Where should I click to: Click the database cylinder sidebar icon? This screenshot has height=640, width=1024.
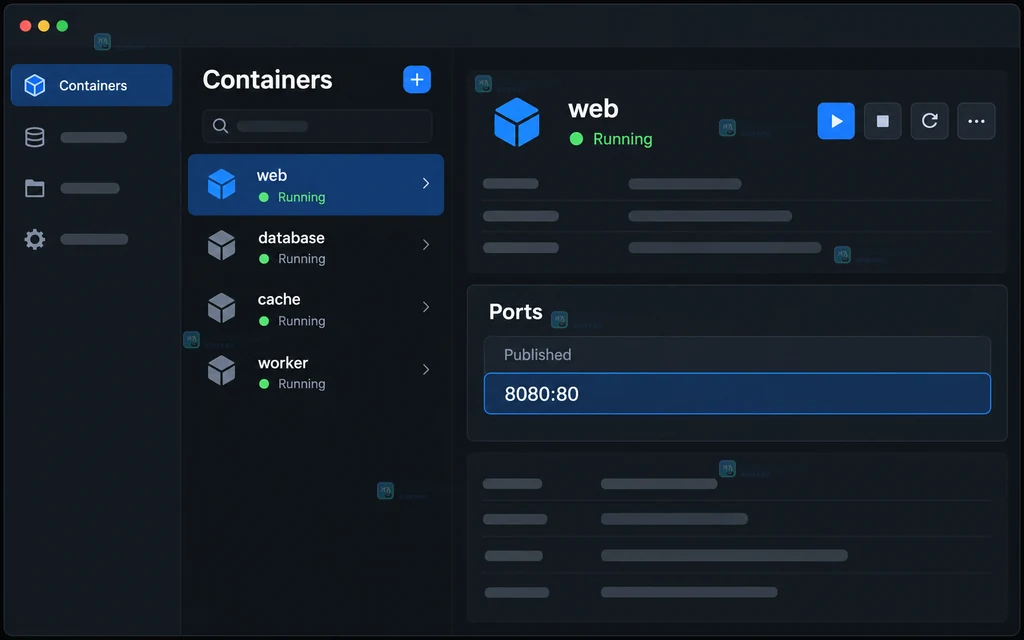click(x=35, y=137)
